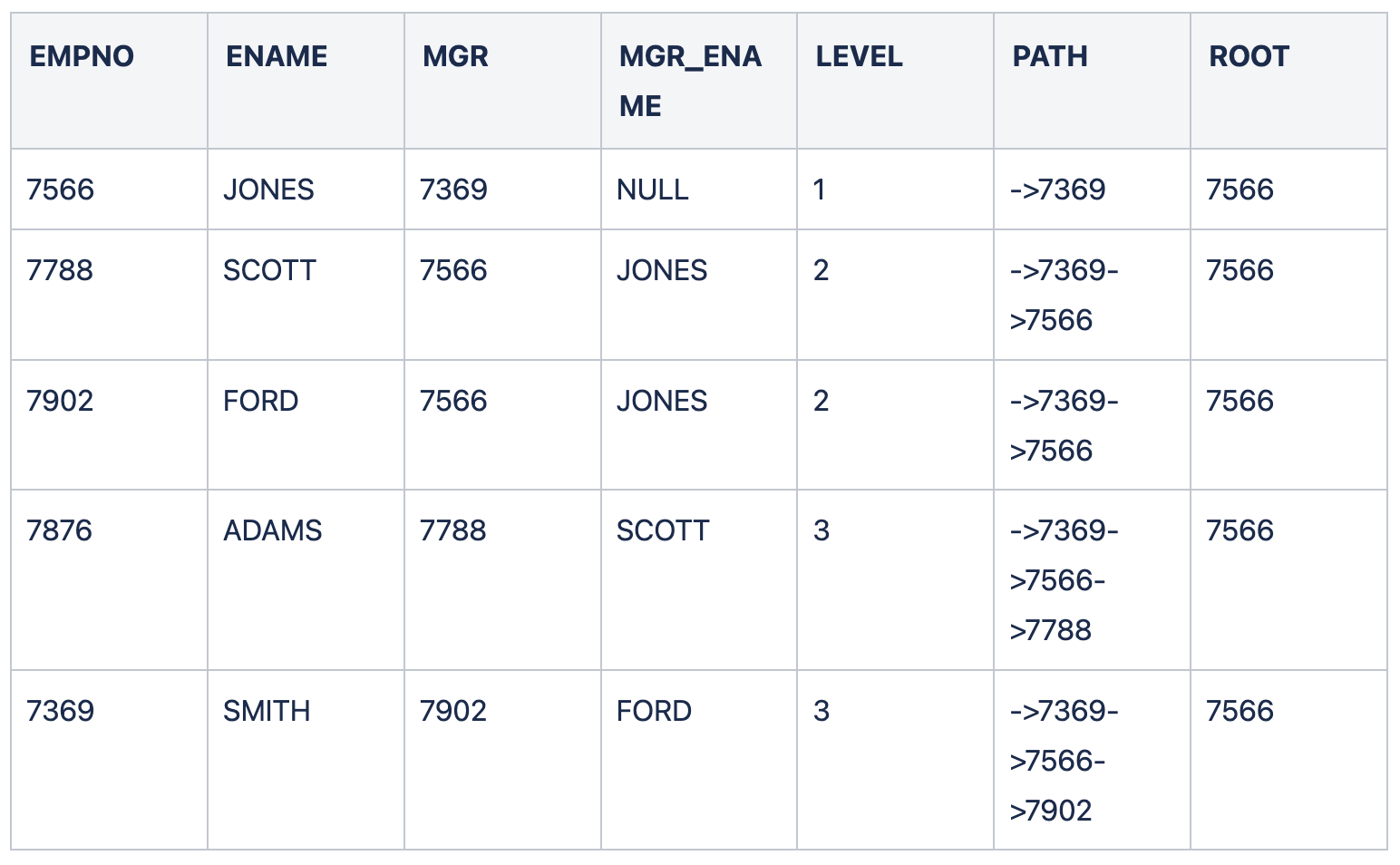
Task: Select the SMITH employee name cell
Action: [x=267, y=711]
